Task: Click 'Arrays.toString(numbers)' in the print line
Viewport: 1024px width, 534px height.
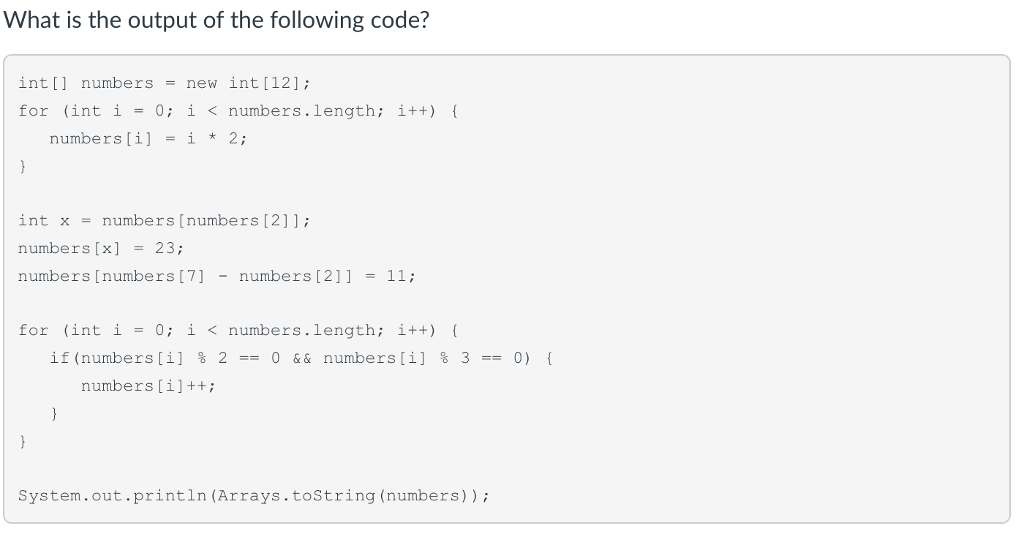Action: coord(369,495)
